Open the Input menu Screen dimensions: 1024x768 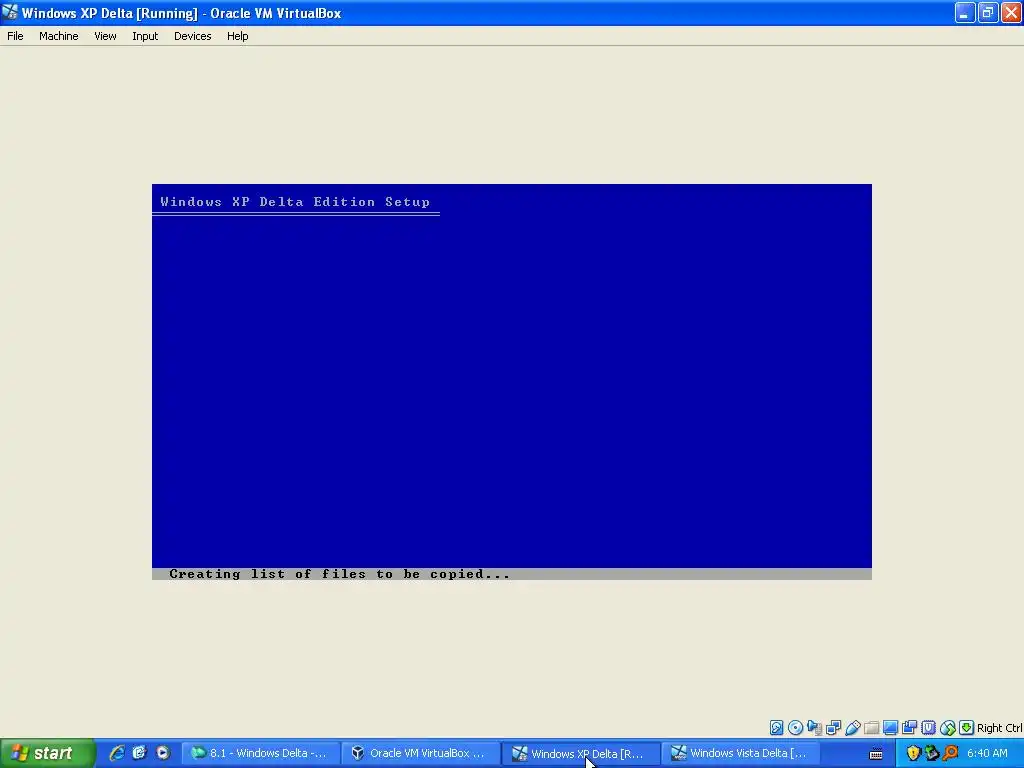tap(145, 36)
